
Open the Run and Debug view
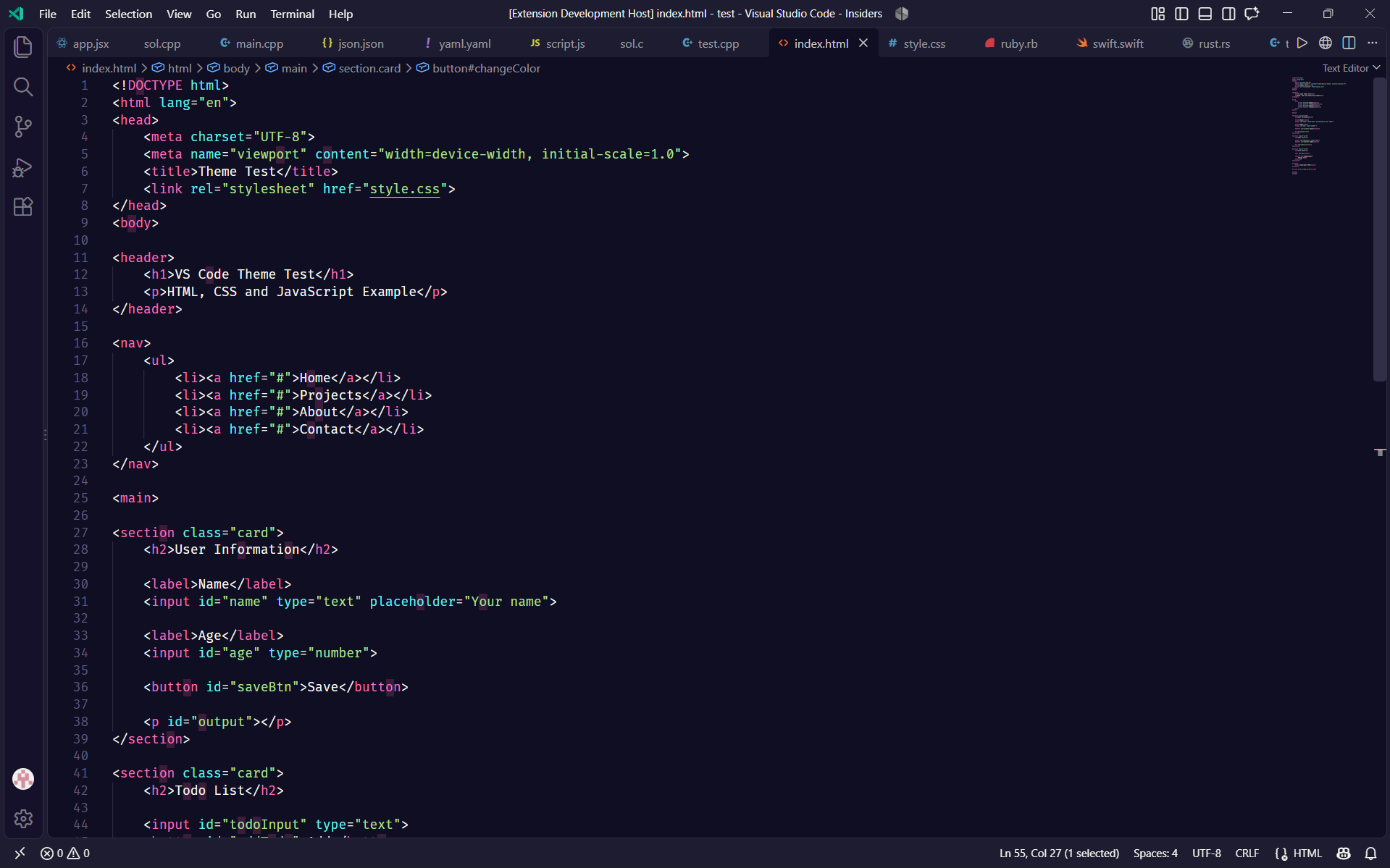click(23, 167)
